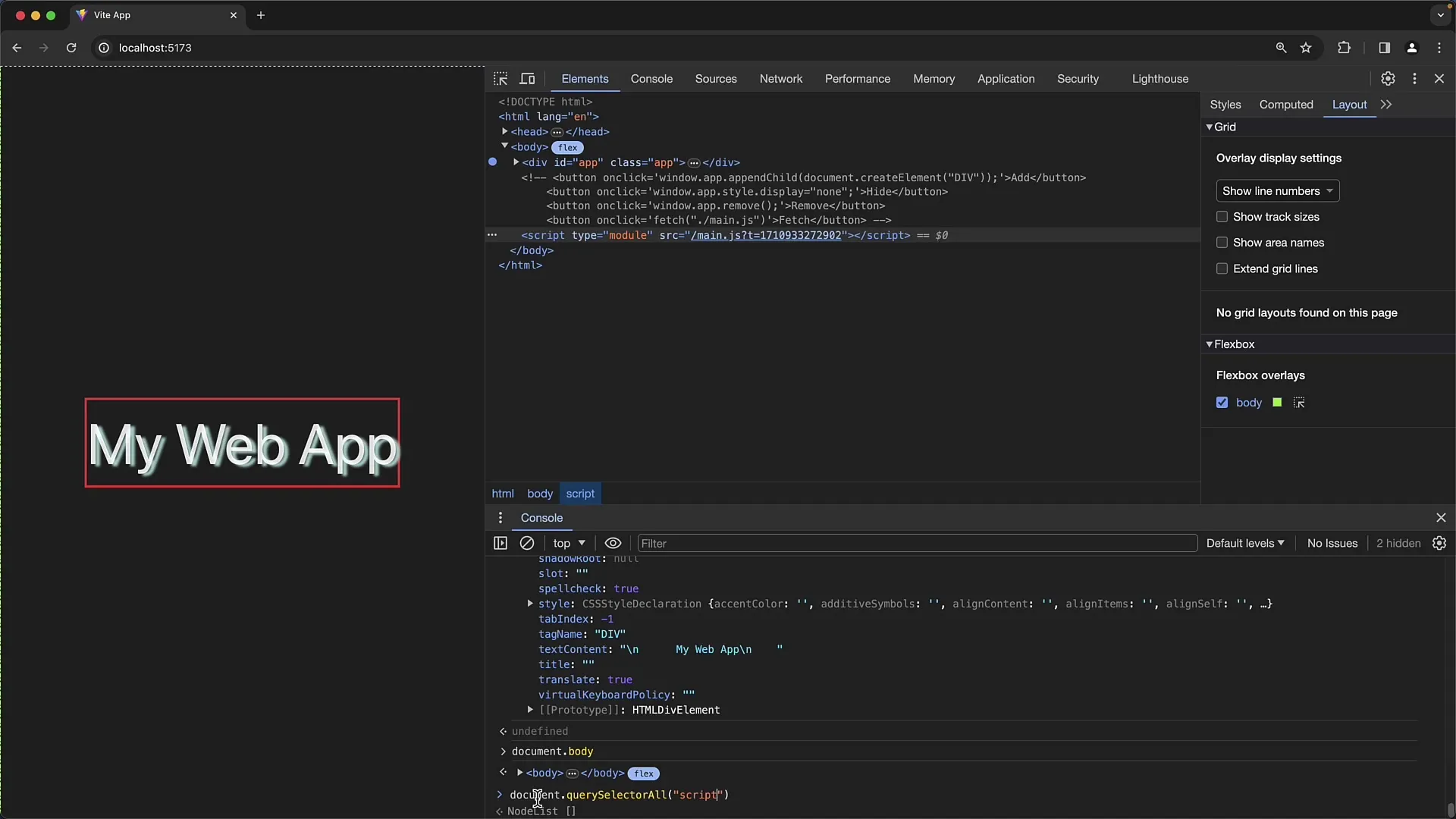Image resolution: width=1456 pixels, height=819 pixels.
Task: Open a new browser tab
Action: 261,15
